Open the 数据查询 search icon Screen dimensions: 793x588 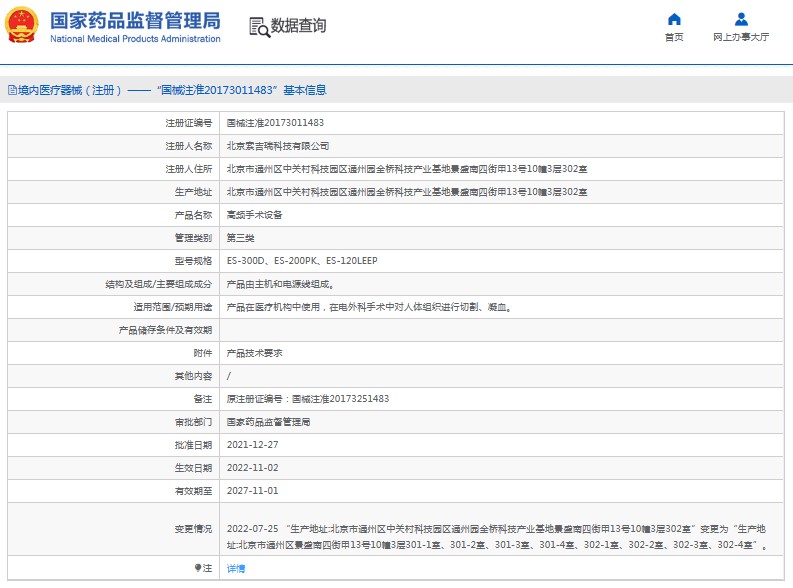click(x=259, y=27)
